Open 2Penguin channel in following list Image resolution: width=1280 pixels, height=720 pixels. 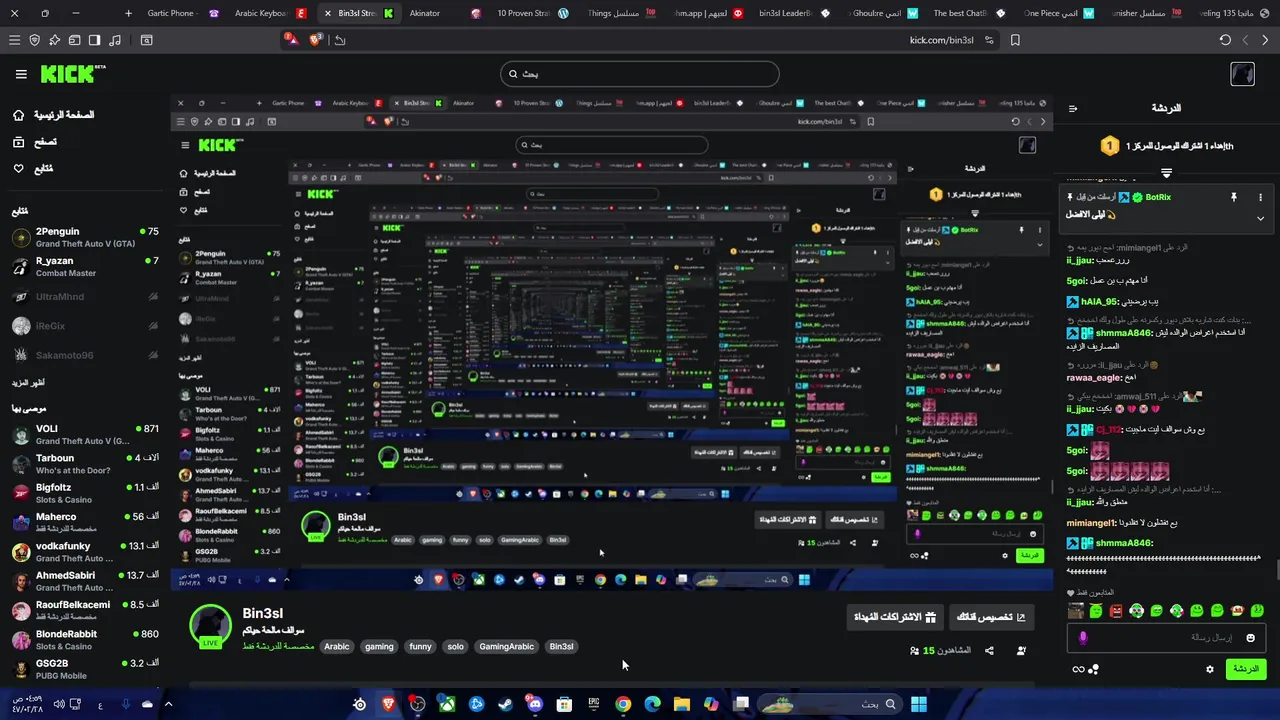pos(85,237)
